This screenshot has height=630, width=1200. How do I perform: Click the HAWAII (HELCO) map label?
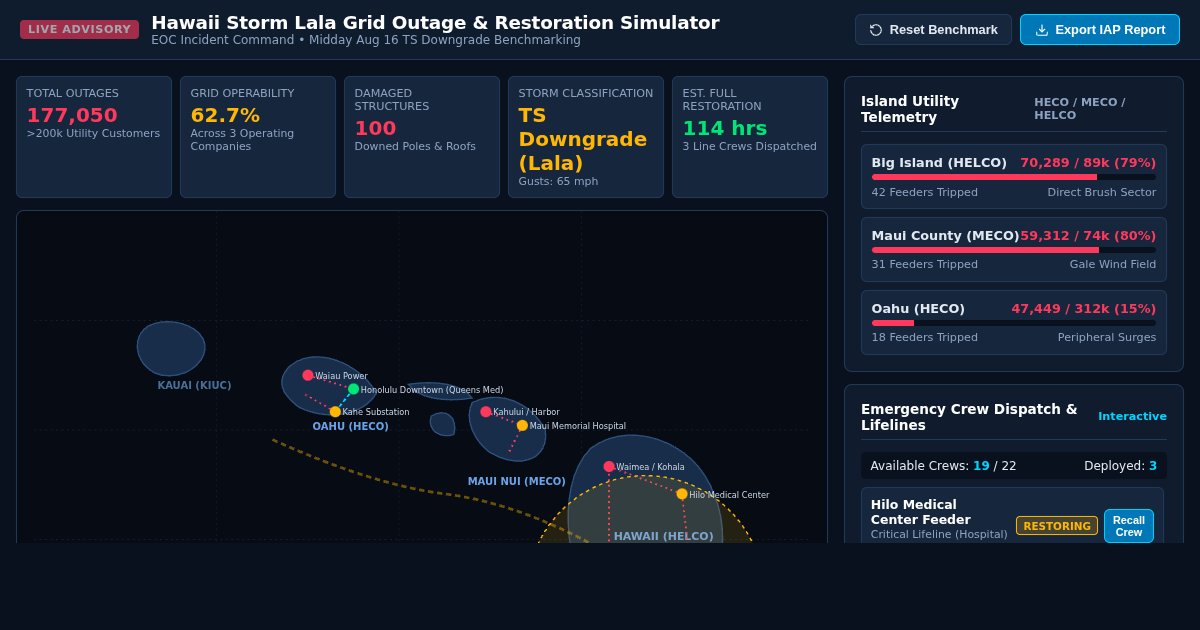tap(664, 537)
